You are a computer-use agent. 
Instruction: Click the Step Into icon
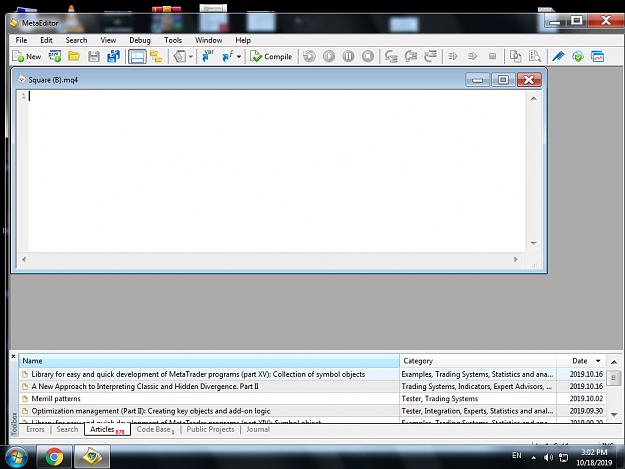391,57
